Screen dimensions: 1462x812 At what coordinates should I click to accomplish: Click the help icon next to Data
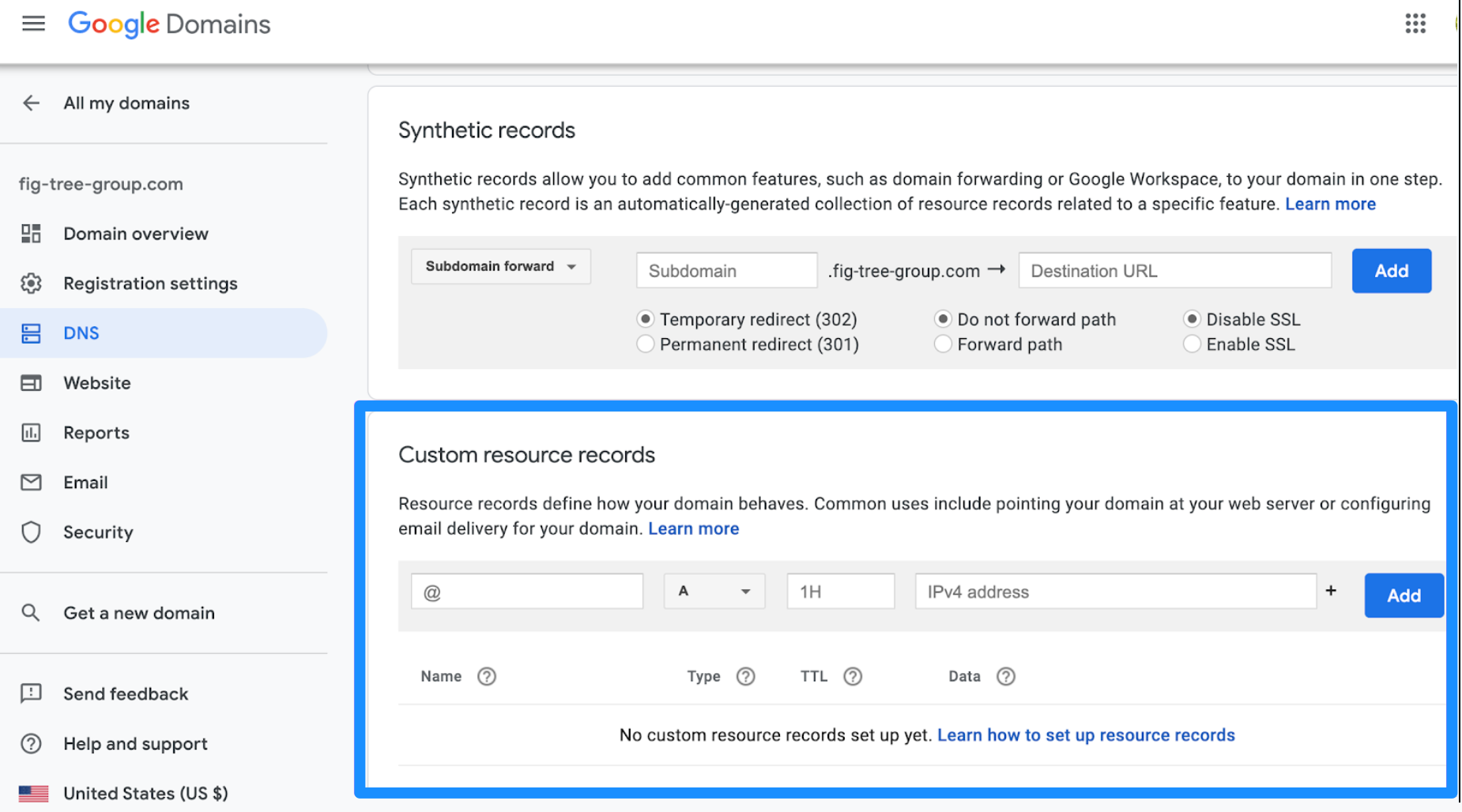[x=1005, y=676]
